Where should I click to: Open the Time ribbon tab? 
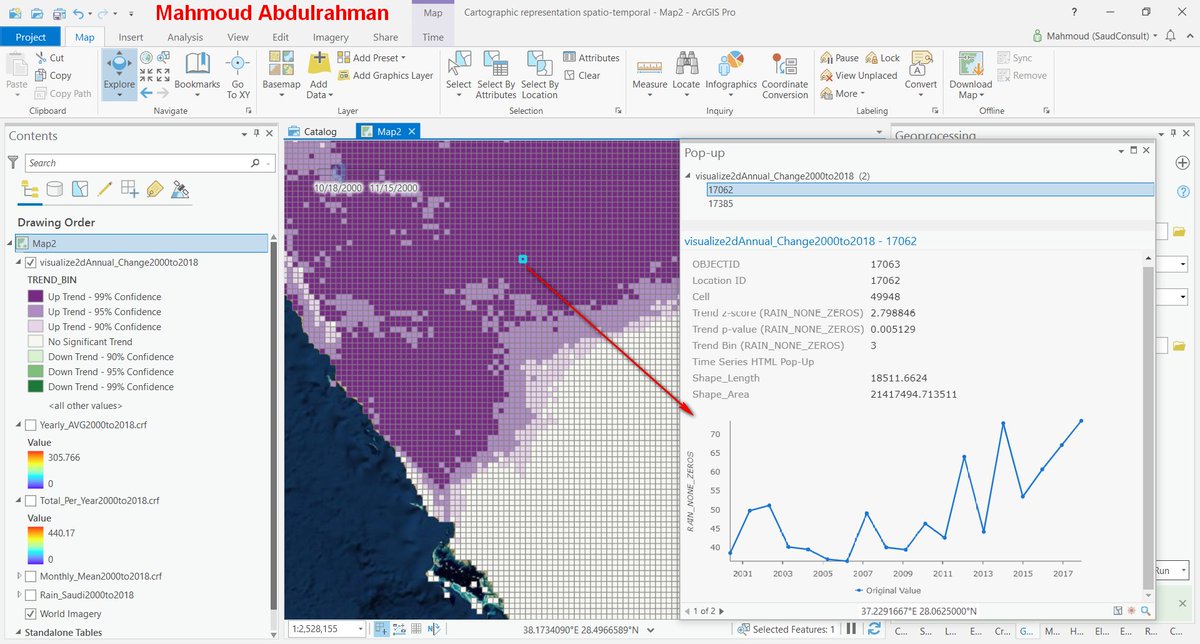(433, 37)
